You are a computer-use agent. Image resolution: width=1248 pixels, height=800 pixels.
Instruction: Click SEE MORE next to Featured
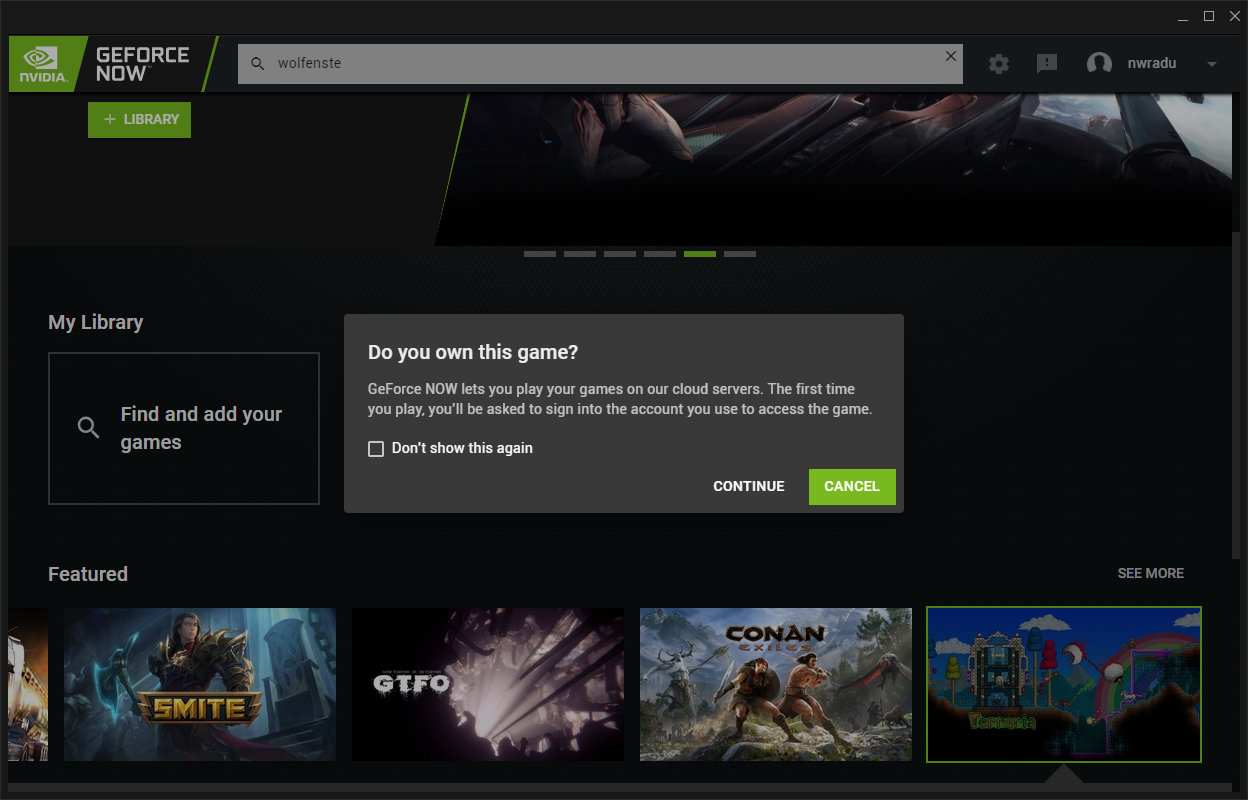1150,573
